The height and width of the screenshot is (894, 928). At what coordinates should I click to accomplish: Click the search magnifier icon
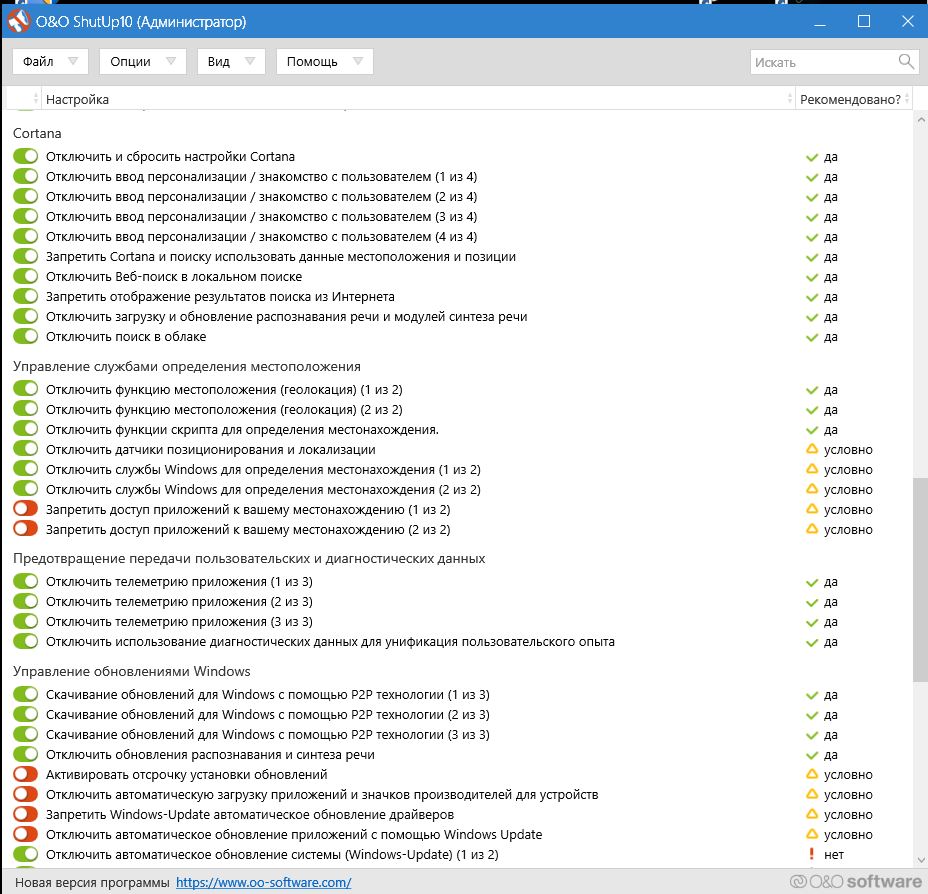[x=906, y=61]
